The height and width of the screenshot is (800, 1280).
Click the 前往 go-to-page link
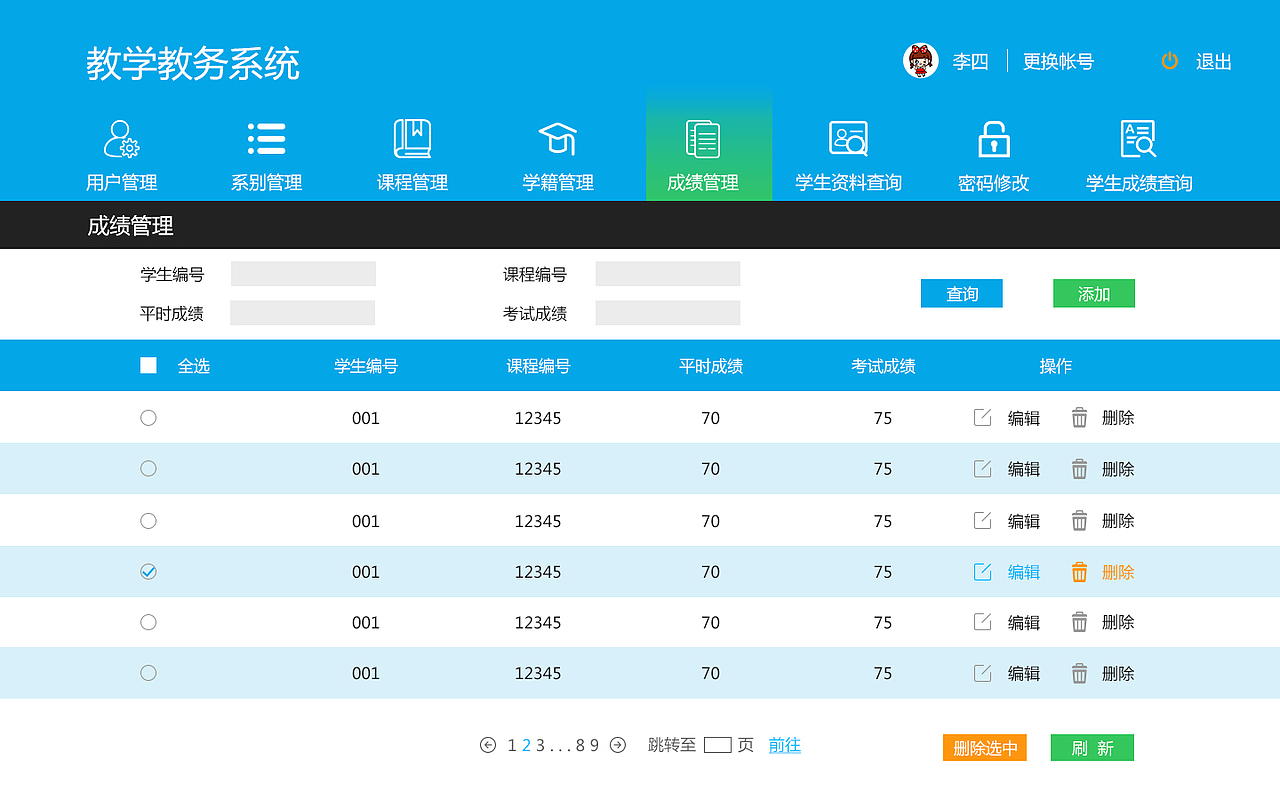pyautogui.click(x=784, y=745)
